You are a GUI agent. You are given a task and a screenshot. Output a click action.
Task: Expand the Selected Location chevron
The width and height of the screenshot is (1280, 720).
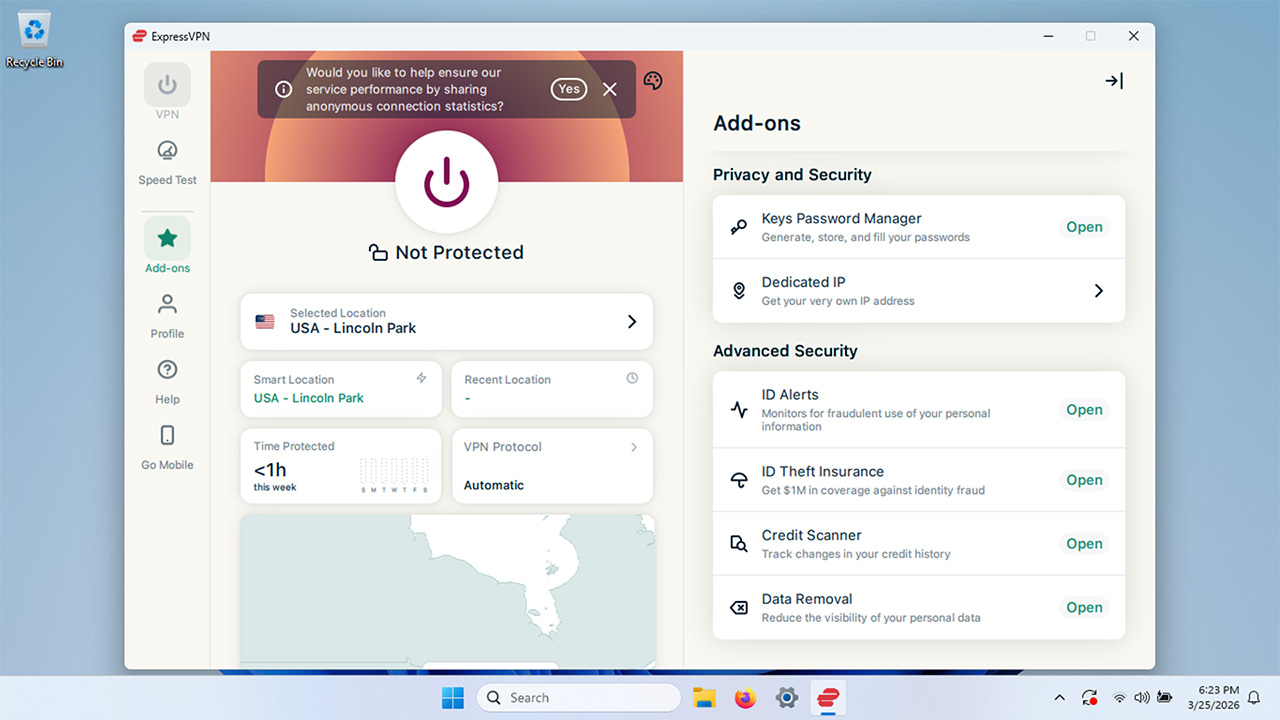631,321
